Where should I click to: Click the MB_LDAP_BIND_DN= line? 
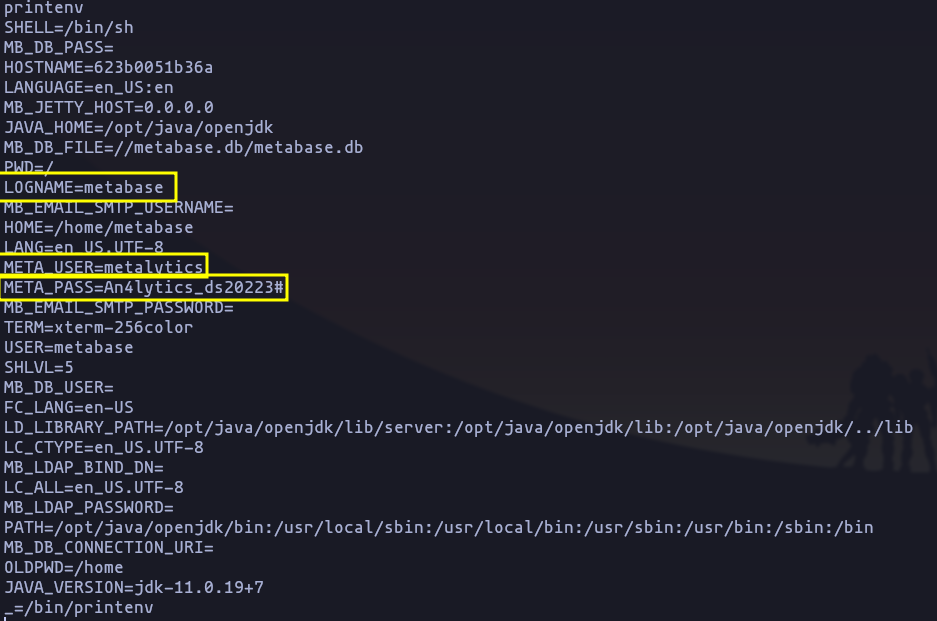pos(84,467)
